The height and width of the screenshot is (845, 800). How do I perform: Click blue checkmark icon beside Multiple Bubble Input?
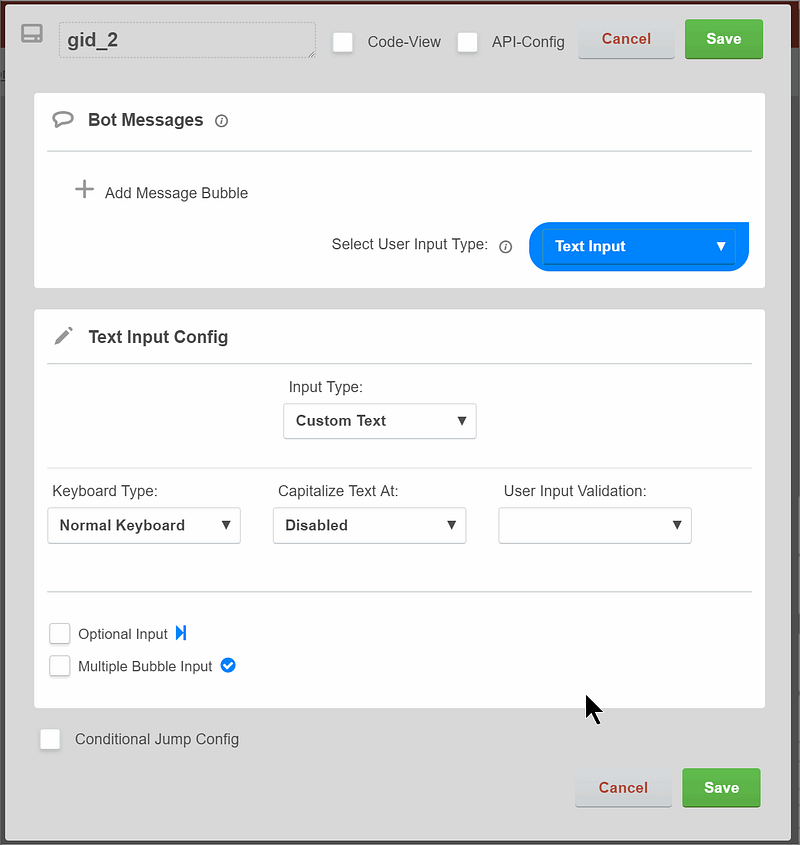[x=228, y=666]
